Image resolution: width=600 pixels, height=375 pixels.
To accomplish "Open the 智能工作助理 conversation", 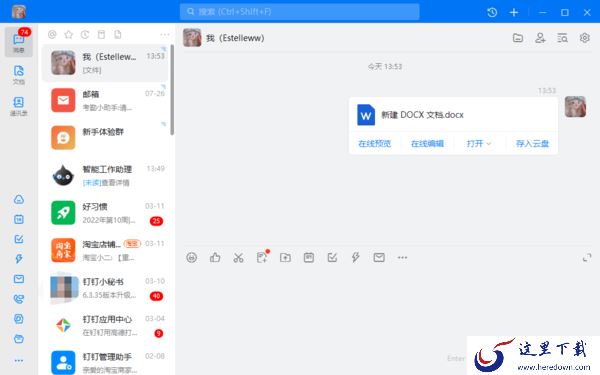I will point(106,175).
